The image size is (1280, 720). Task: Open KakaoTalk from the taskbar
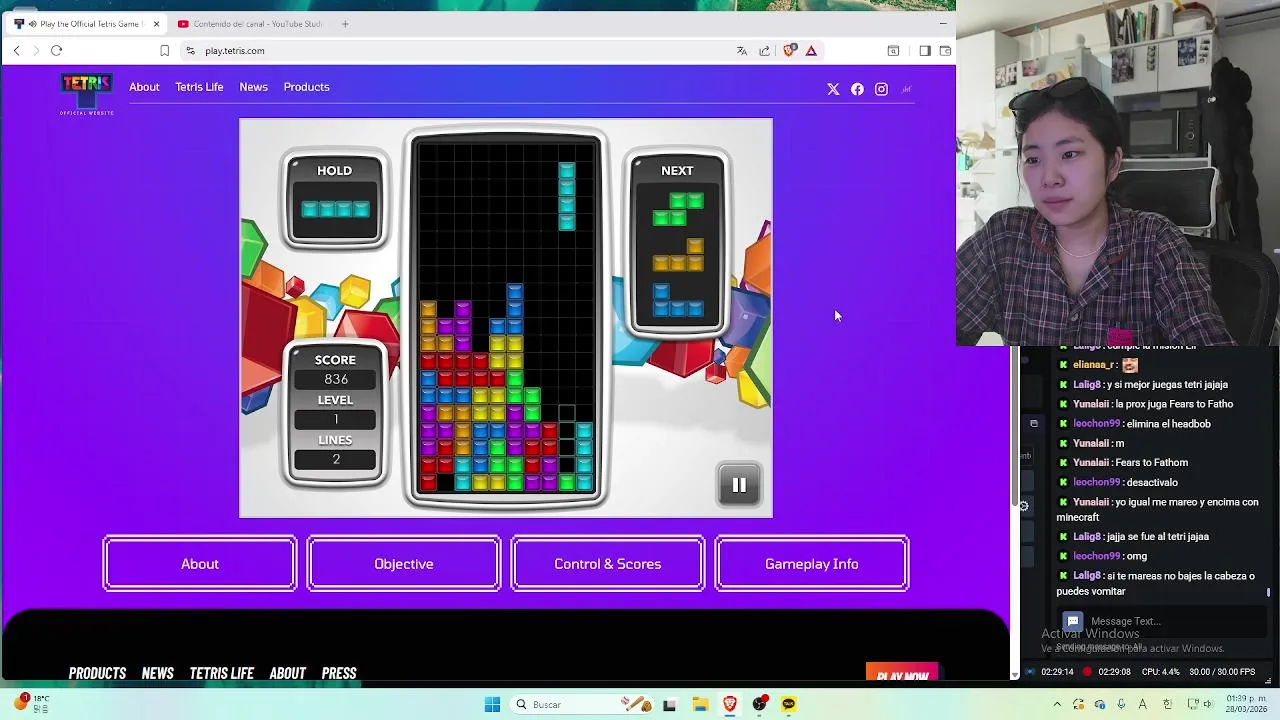789,705
